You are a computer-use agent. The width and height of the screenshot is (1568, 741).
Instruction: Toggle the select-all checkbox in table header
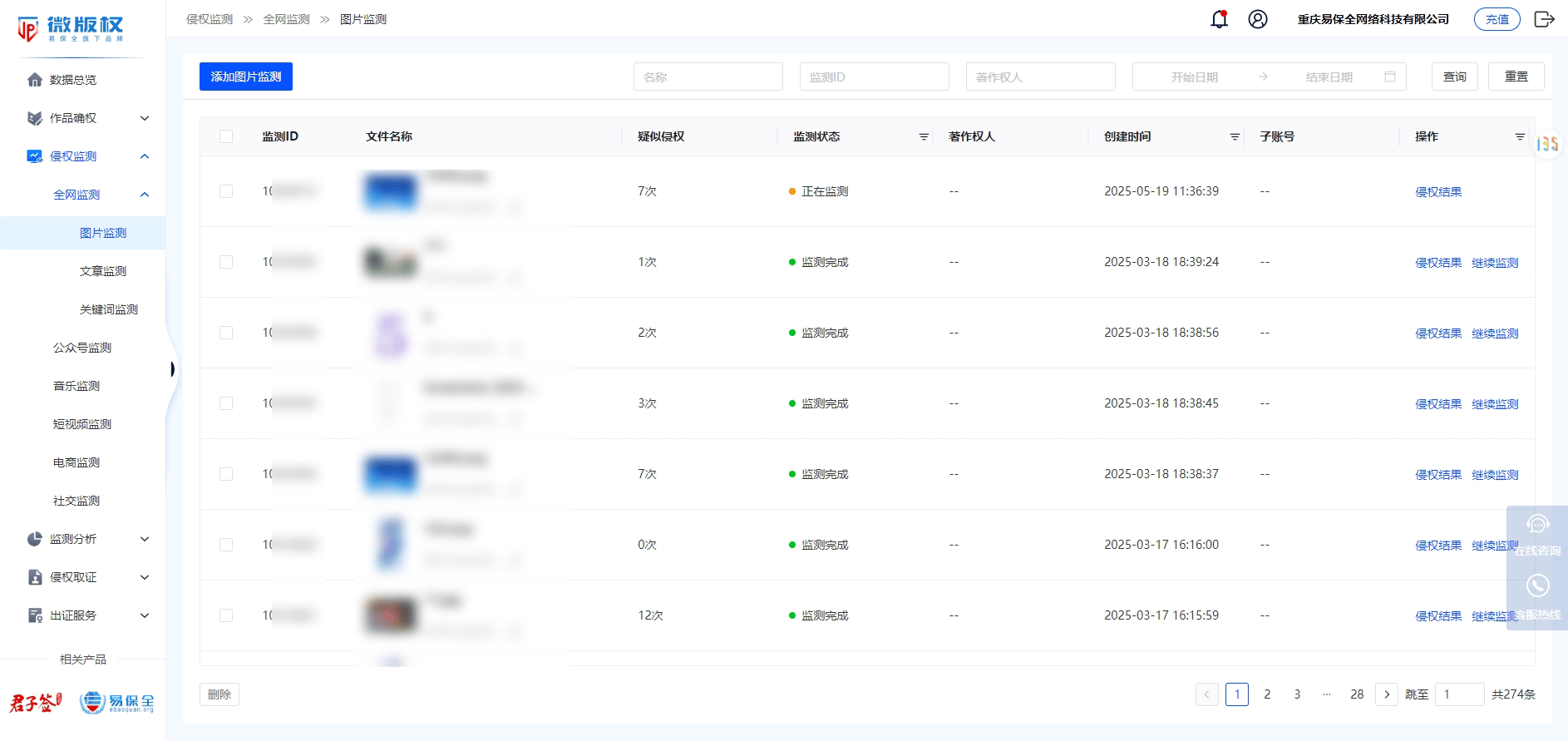226,136
